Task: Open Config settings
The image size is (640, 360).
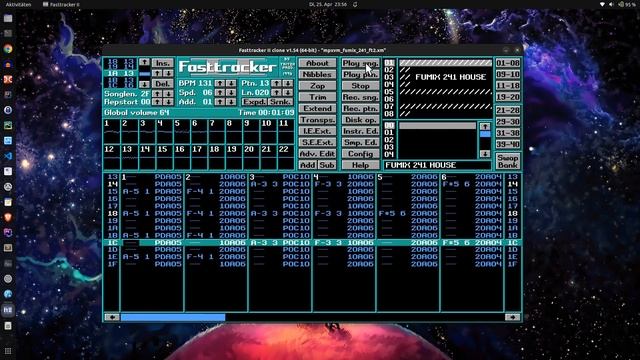Action: [x=360, y=154]
